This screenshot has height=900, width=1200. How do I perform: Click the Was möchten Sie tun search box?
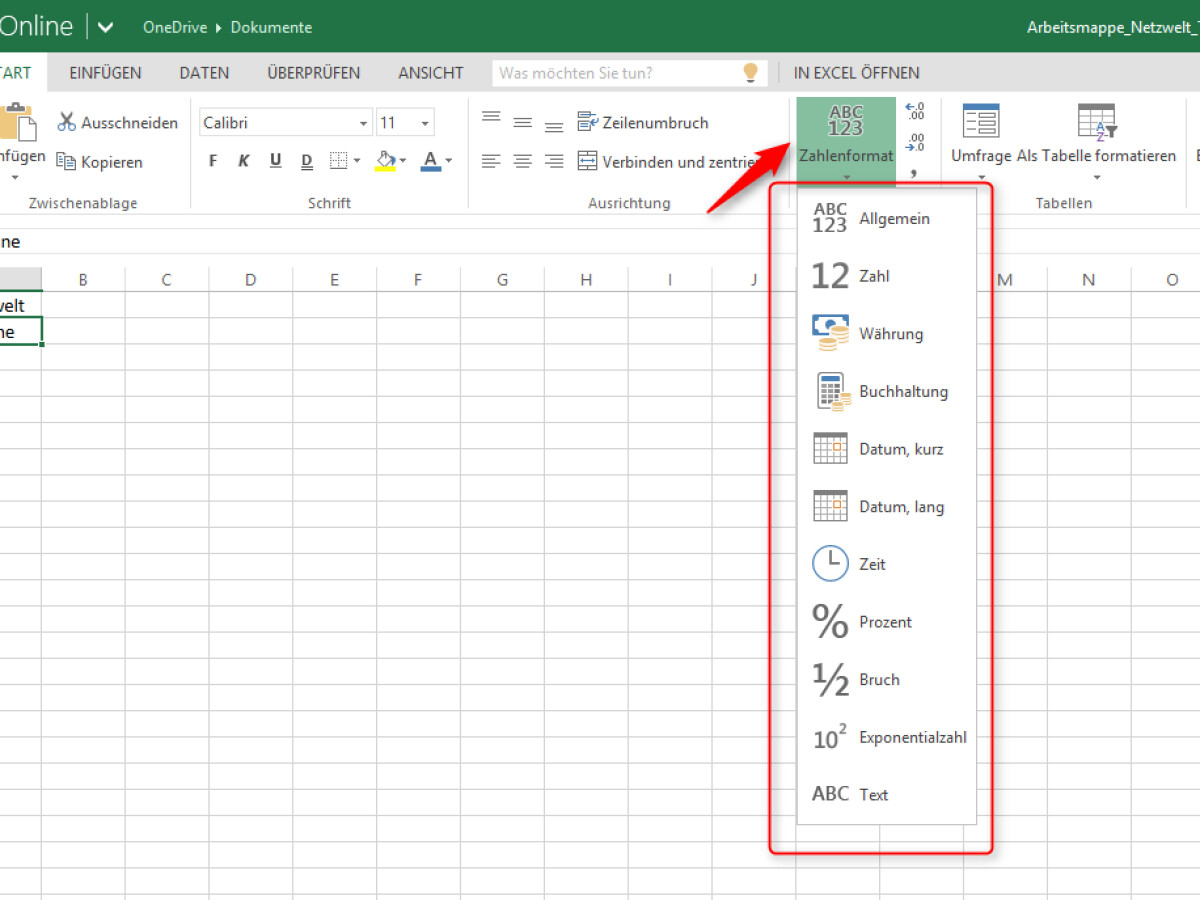point(617,72)
